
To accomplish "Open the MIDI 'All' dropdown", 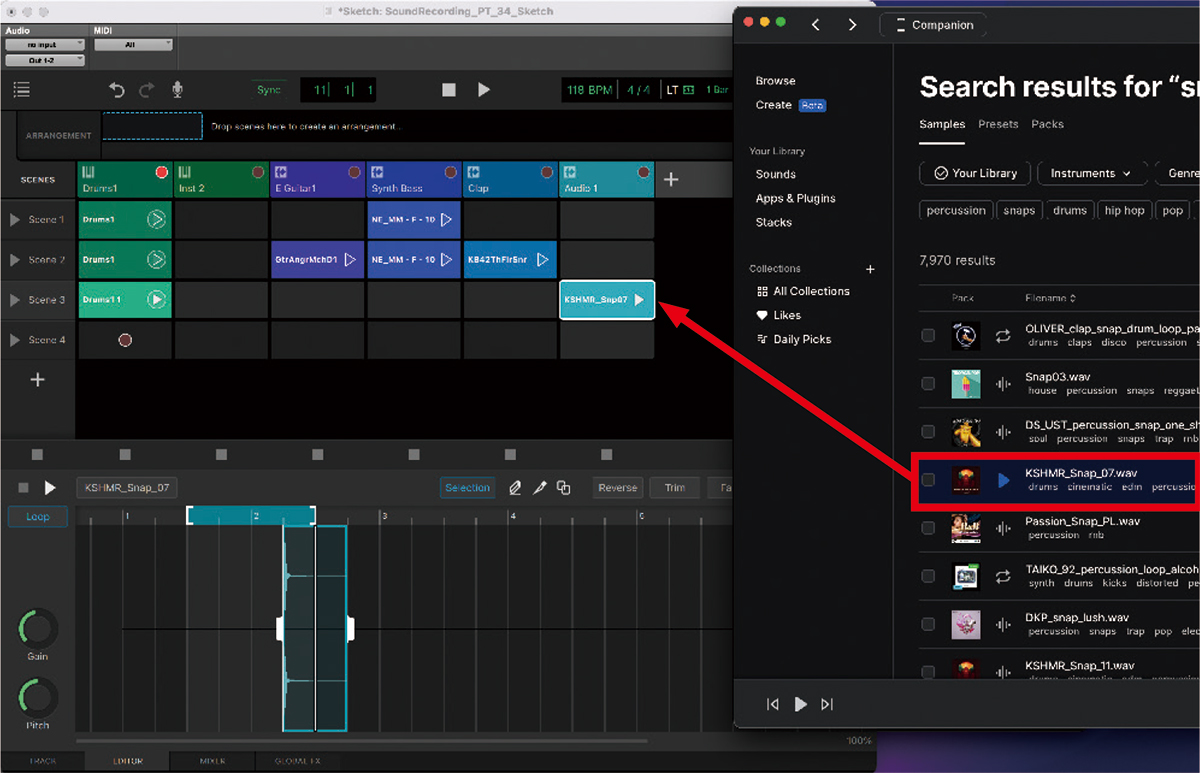I will point(133,45).
